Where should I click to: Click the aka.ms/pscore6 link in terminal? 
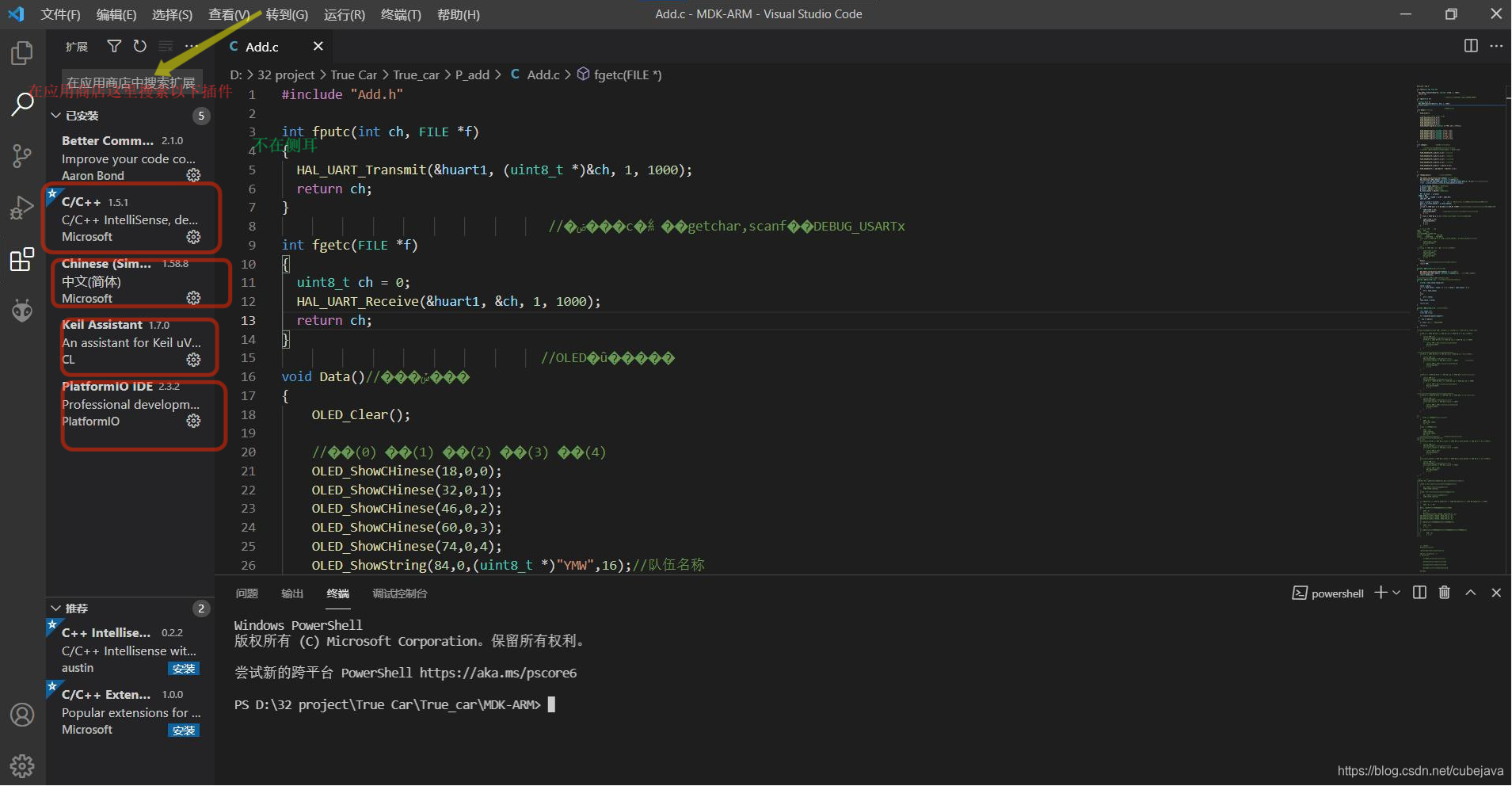coord(498,673)
